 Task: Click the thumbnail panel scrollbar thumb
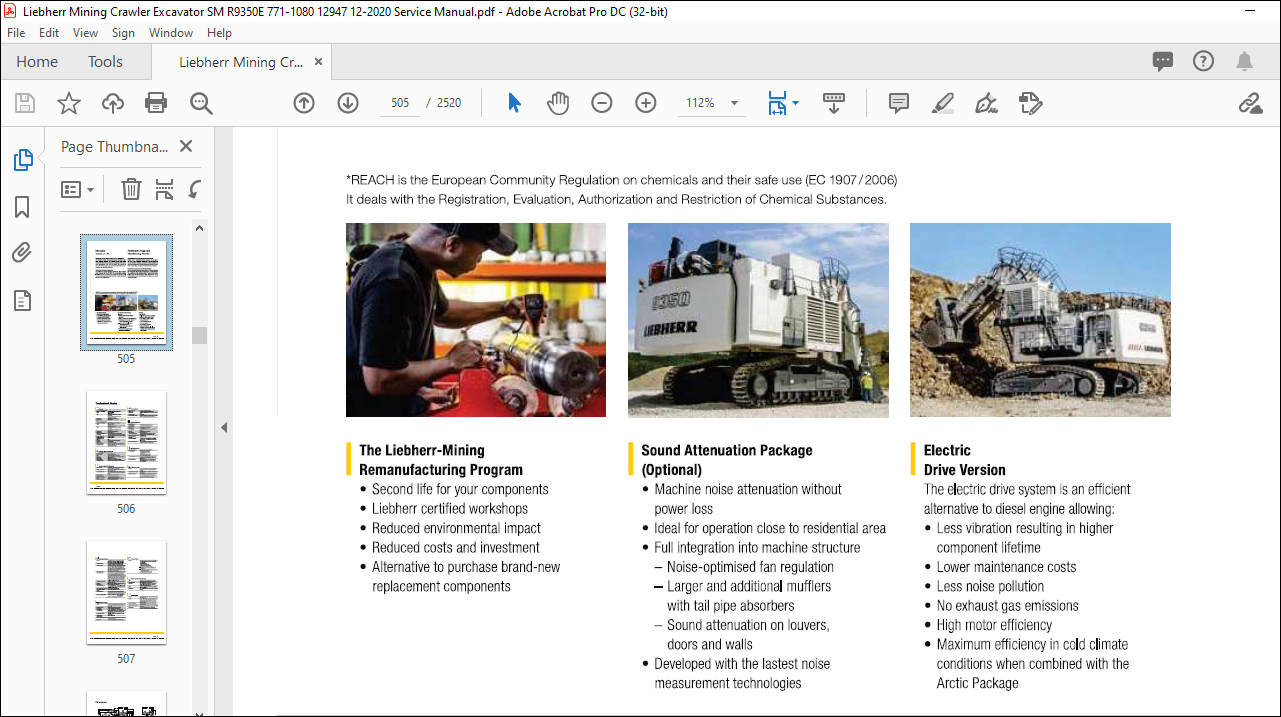pyautogui.click(x=200, y=335)
